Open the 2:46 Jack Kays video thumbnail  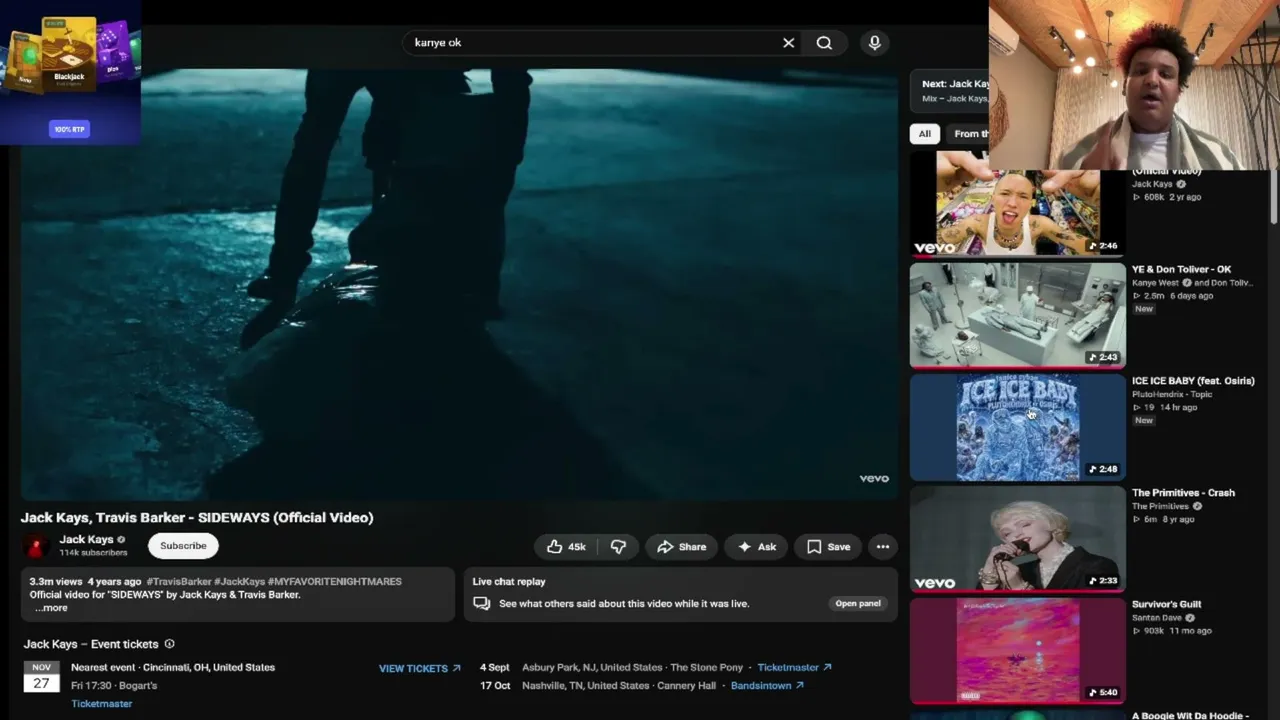tap(1017, 204)
